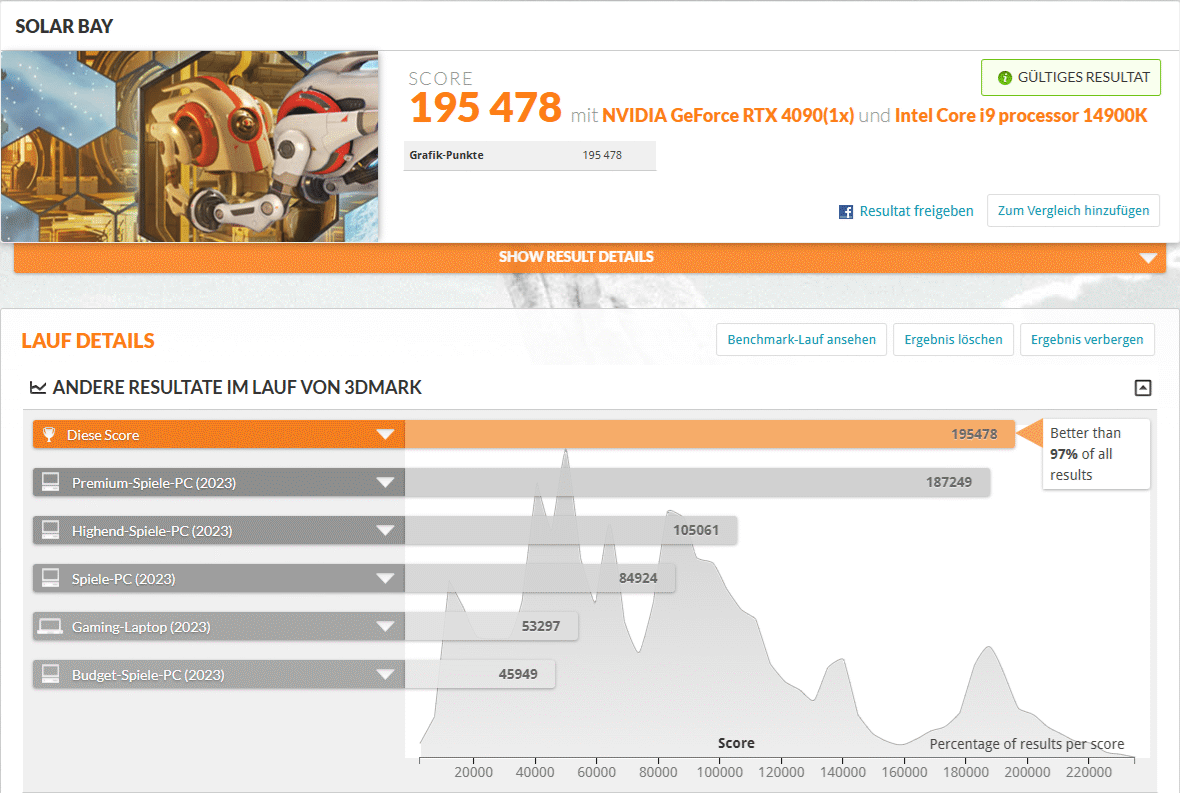Click the Facebook icon next to Resultat freigeben
Screen dimensions: 1180x793
[x=846, y=212]
